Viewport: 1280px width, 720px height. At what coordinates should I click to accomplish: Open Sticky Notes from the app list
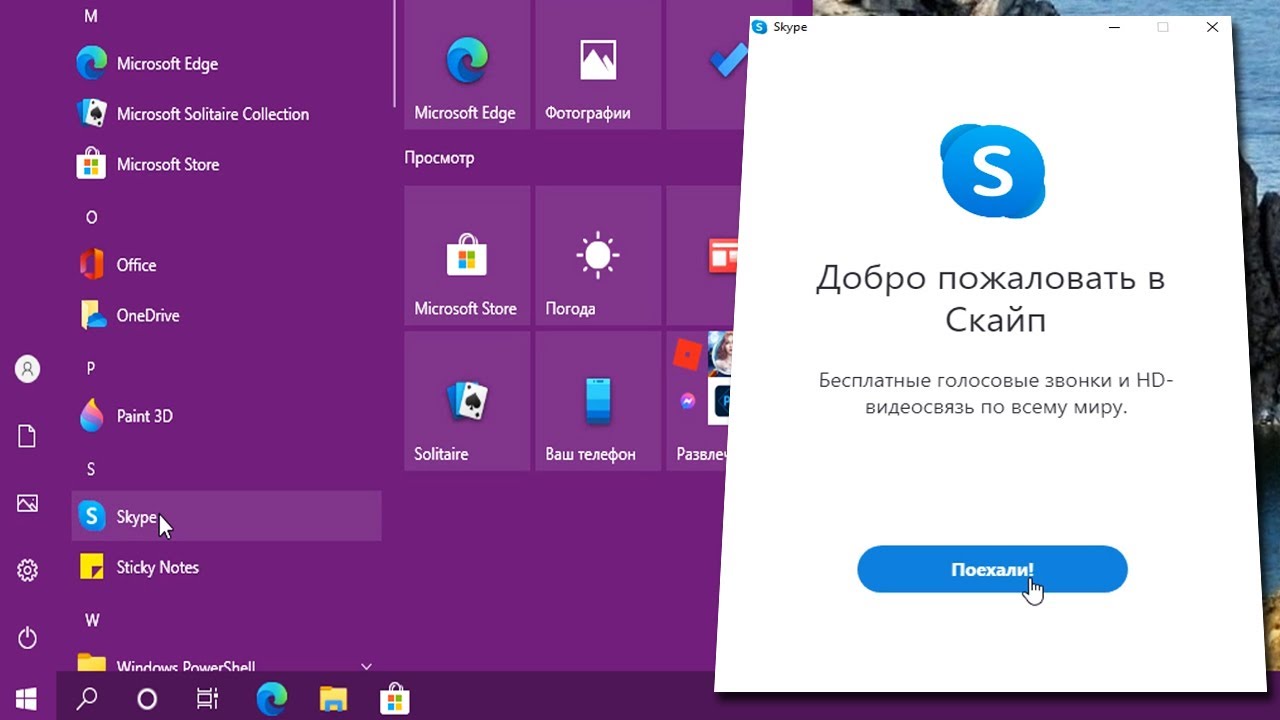(x=226, y=567)
